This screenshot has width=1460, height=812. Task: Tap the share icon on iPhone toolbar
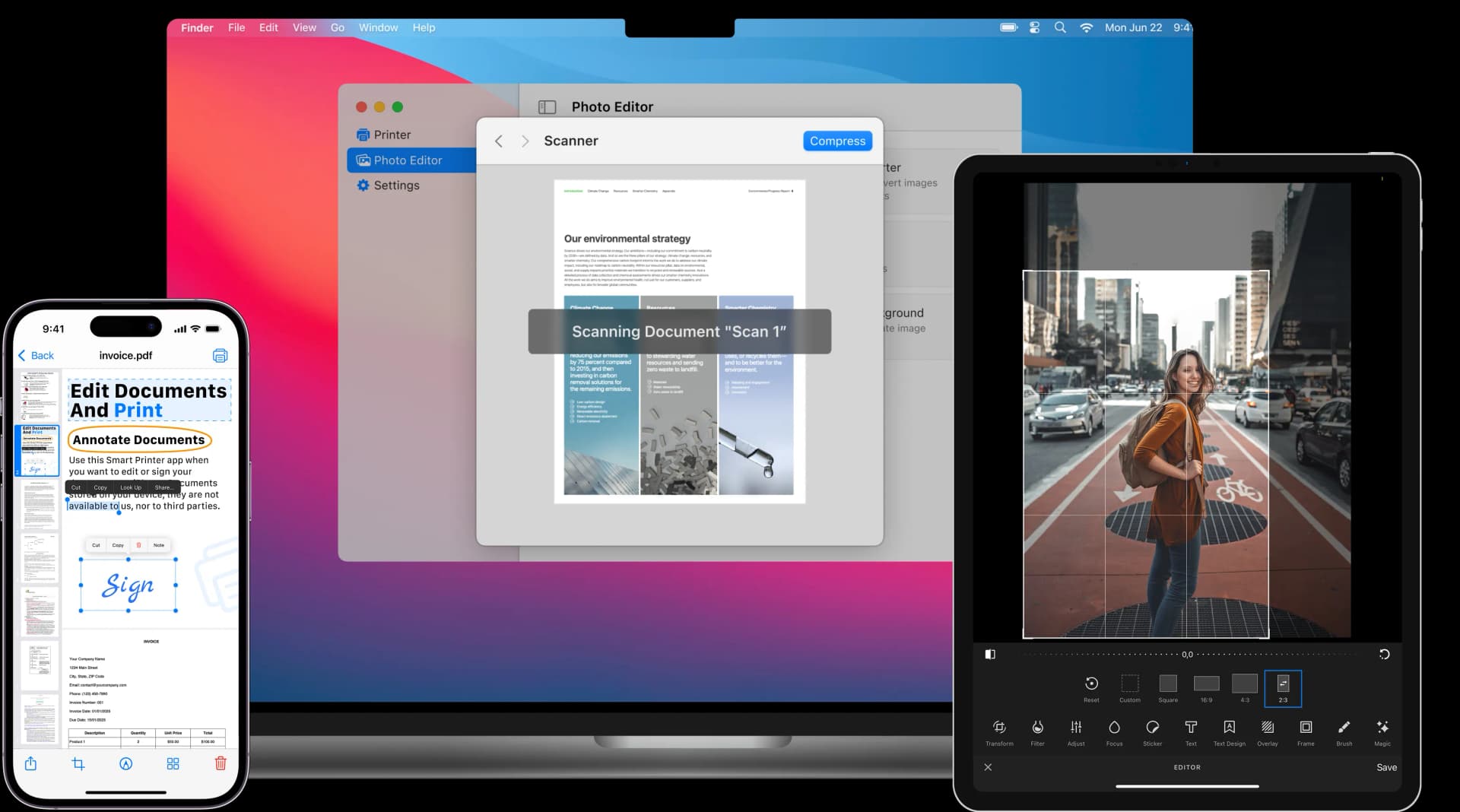pos(30,763)
